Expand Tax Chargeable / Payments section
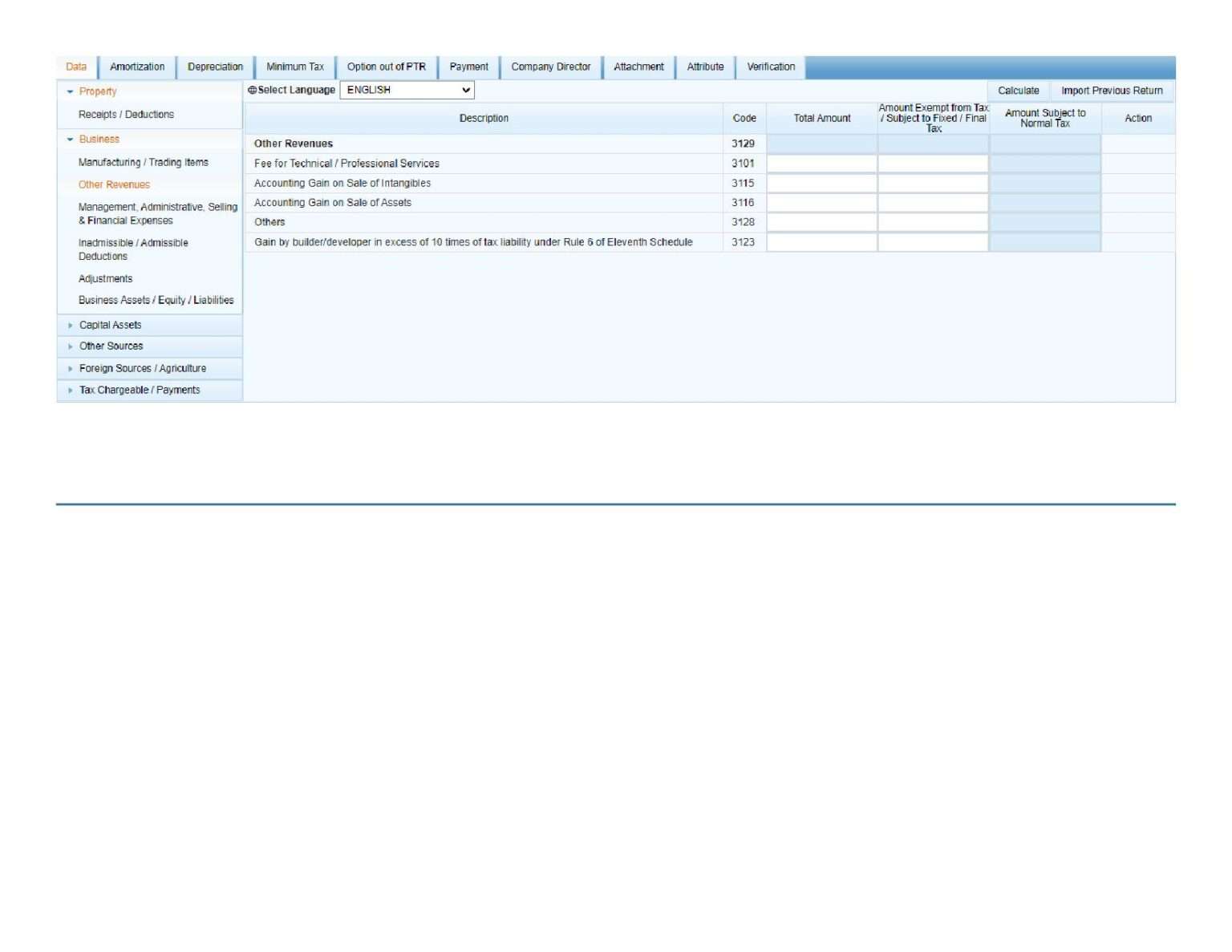The height and width of the screenshot is (952, 1232). (x=71, y=391)
